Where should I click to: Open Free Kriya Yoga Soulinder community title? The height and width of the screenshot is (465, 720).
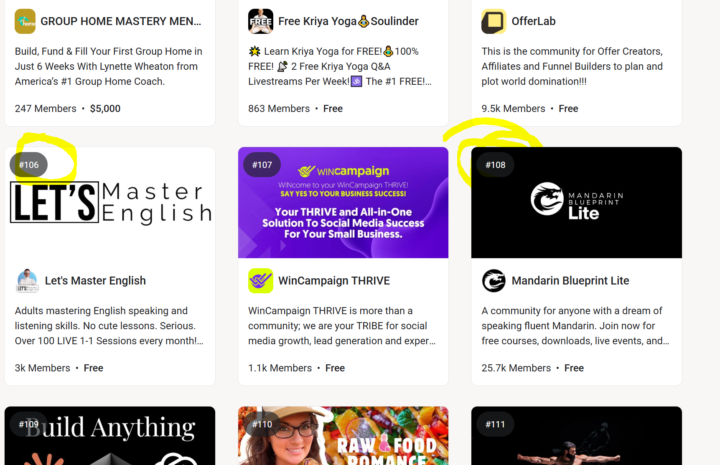pos(348,21)
